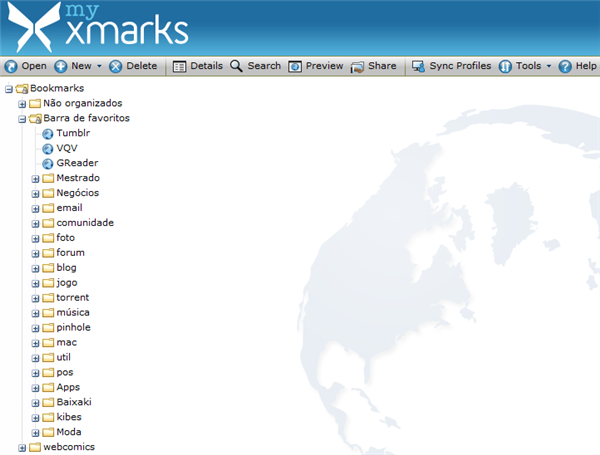Select the email folder label

click(x=69, y=207)
